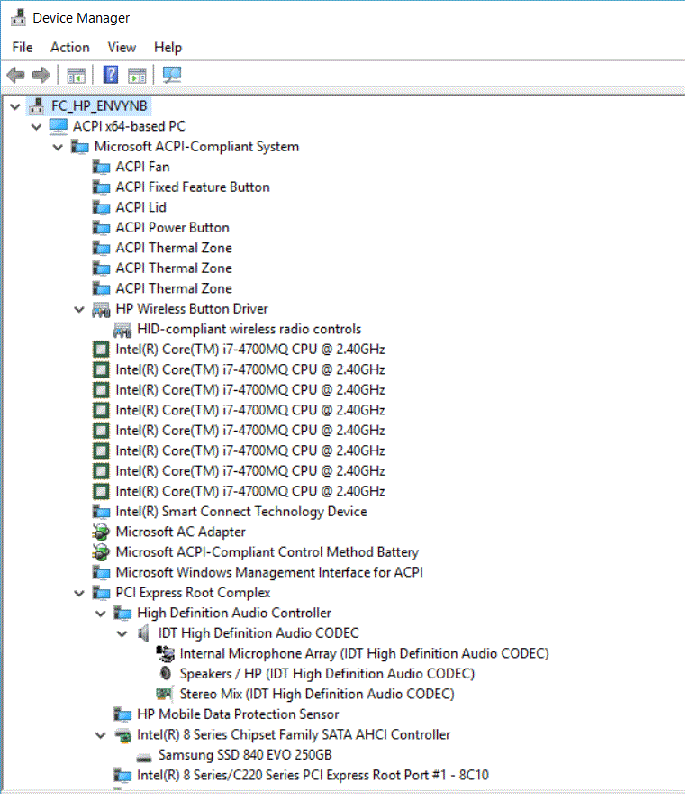
Task: Select 'Samsung SSD 840 EVO 250GB' text
Action: (x=245, y=755)
